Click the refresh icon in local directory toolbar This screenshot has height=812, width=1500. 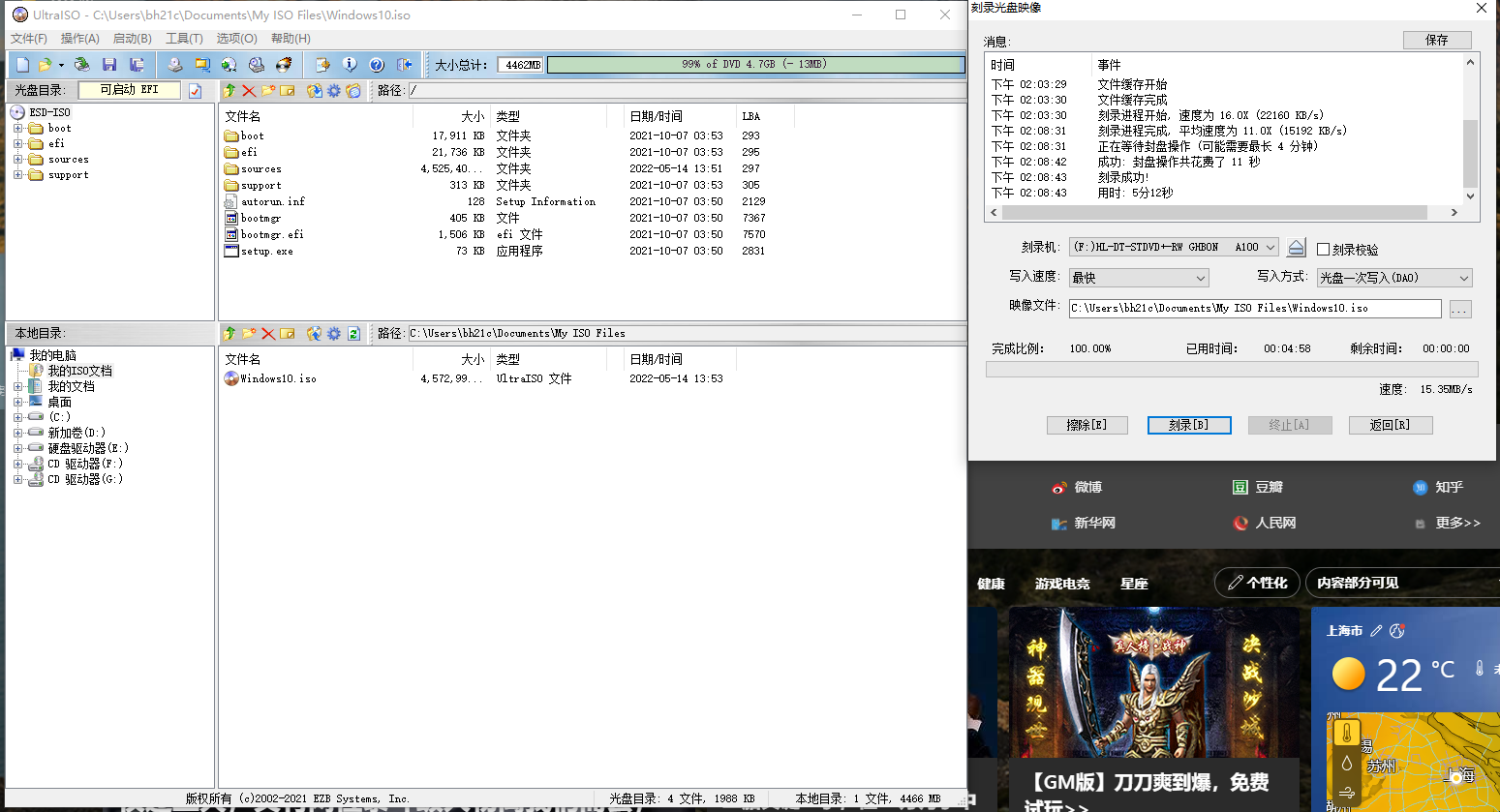pyautogui.click(x=353, y=333)
